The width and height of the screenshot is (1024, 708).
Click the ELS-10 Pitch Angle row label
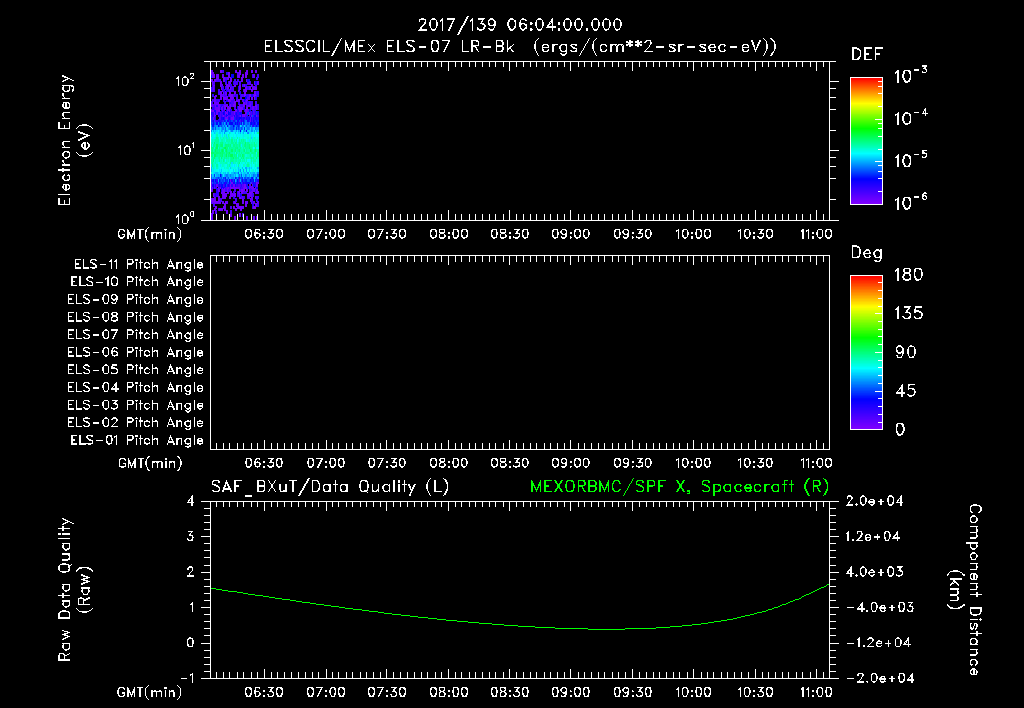pyautogui.click(x=137, y=282)
